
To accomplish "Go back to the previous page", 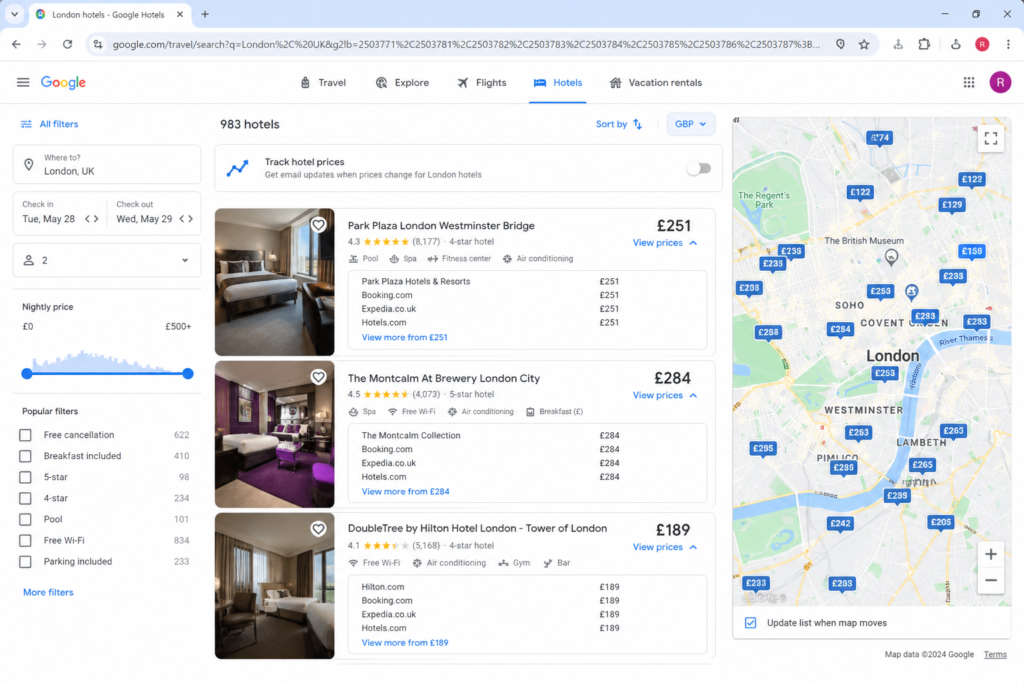I will click(x=16, y=44).
